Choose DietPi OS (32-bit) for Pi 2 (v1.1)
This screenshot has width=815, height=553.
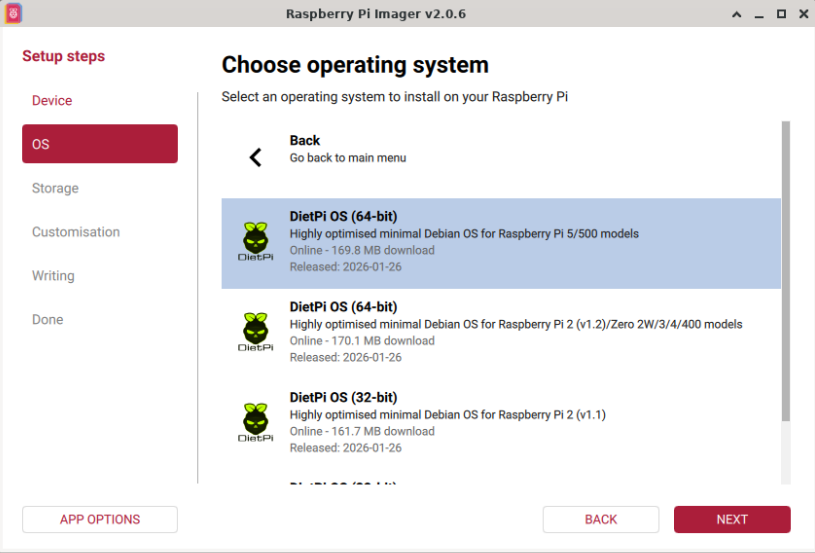coord(501,424)
